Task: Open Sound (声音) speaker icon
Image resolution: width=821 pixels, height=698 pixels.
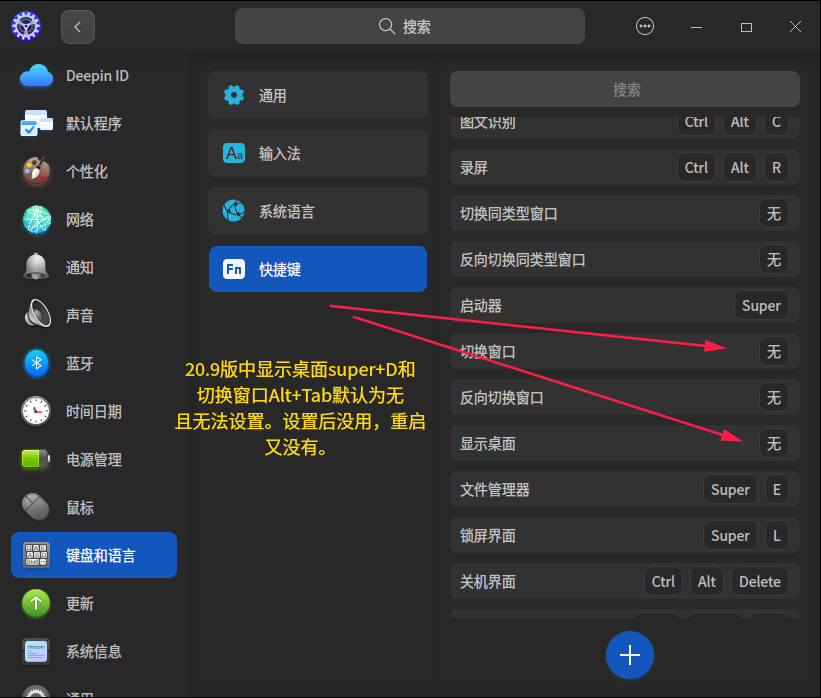Action: [38, 315]
